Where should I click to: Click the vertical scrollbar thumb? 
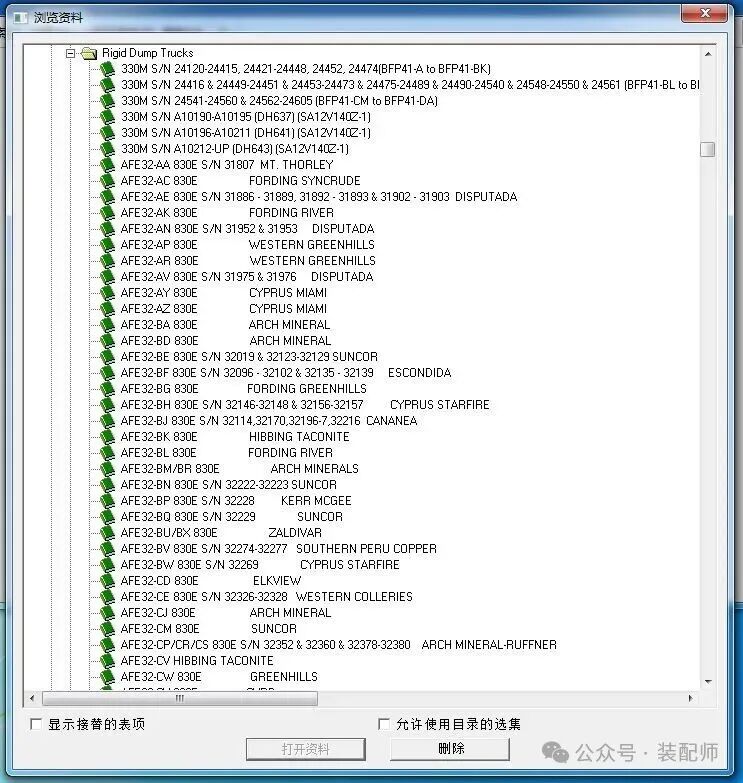[x=708, y=149]
